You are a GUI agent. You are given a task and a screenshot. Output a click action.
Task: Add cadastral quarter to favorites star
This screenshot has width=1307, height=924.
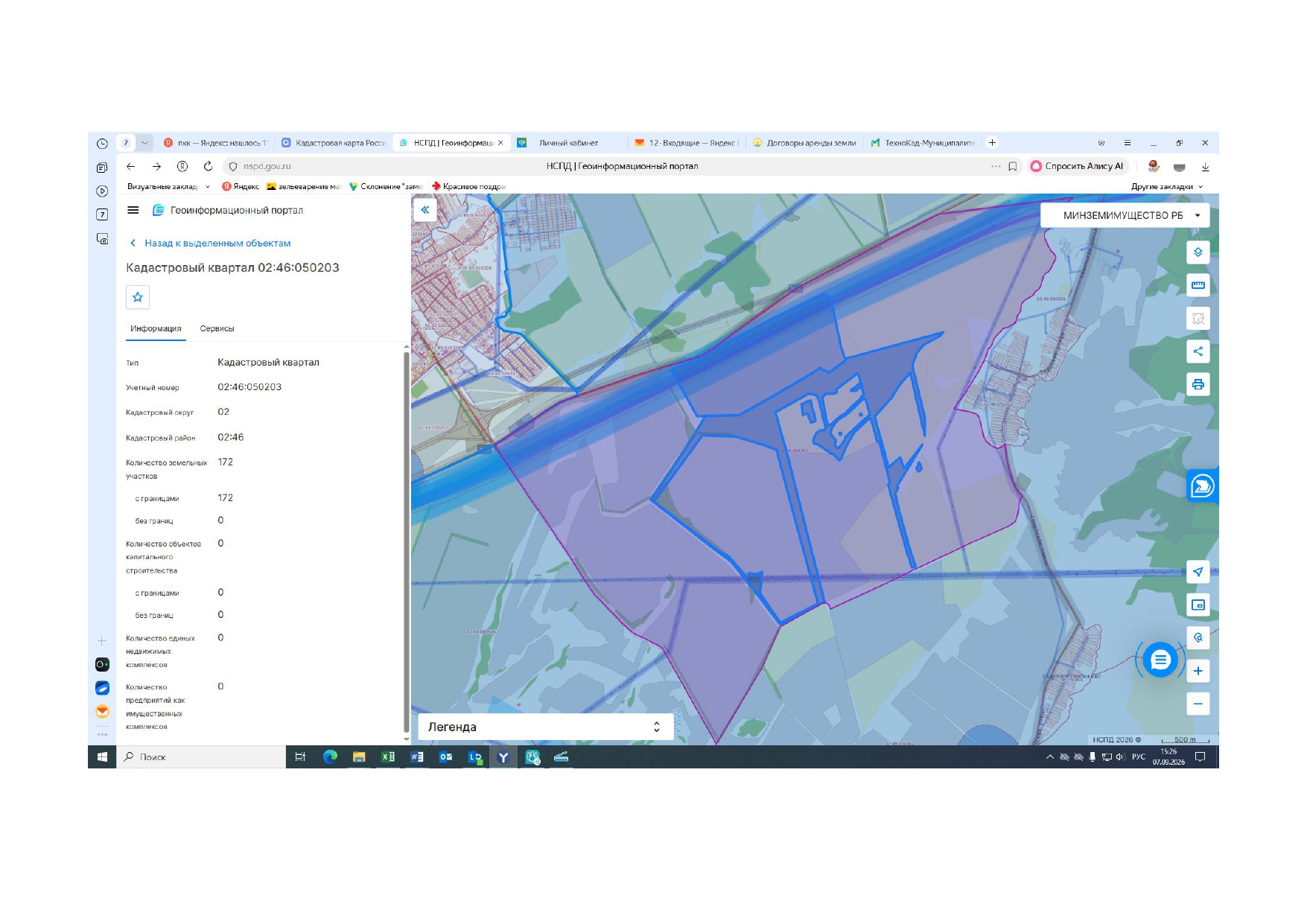138,297
